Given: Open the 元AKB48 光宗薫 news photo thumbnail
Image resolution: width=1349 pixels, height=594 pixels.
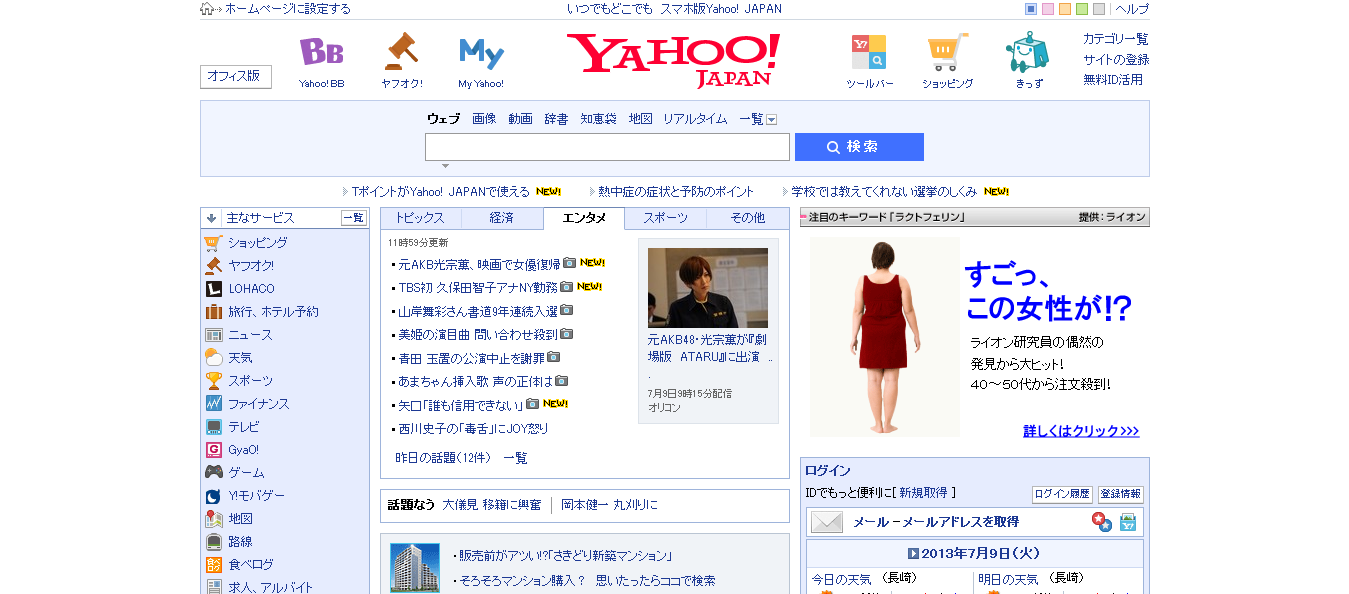Looking at the screenshot, I should [x=708, y=288].
